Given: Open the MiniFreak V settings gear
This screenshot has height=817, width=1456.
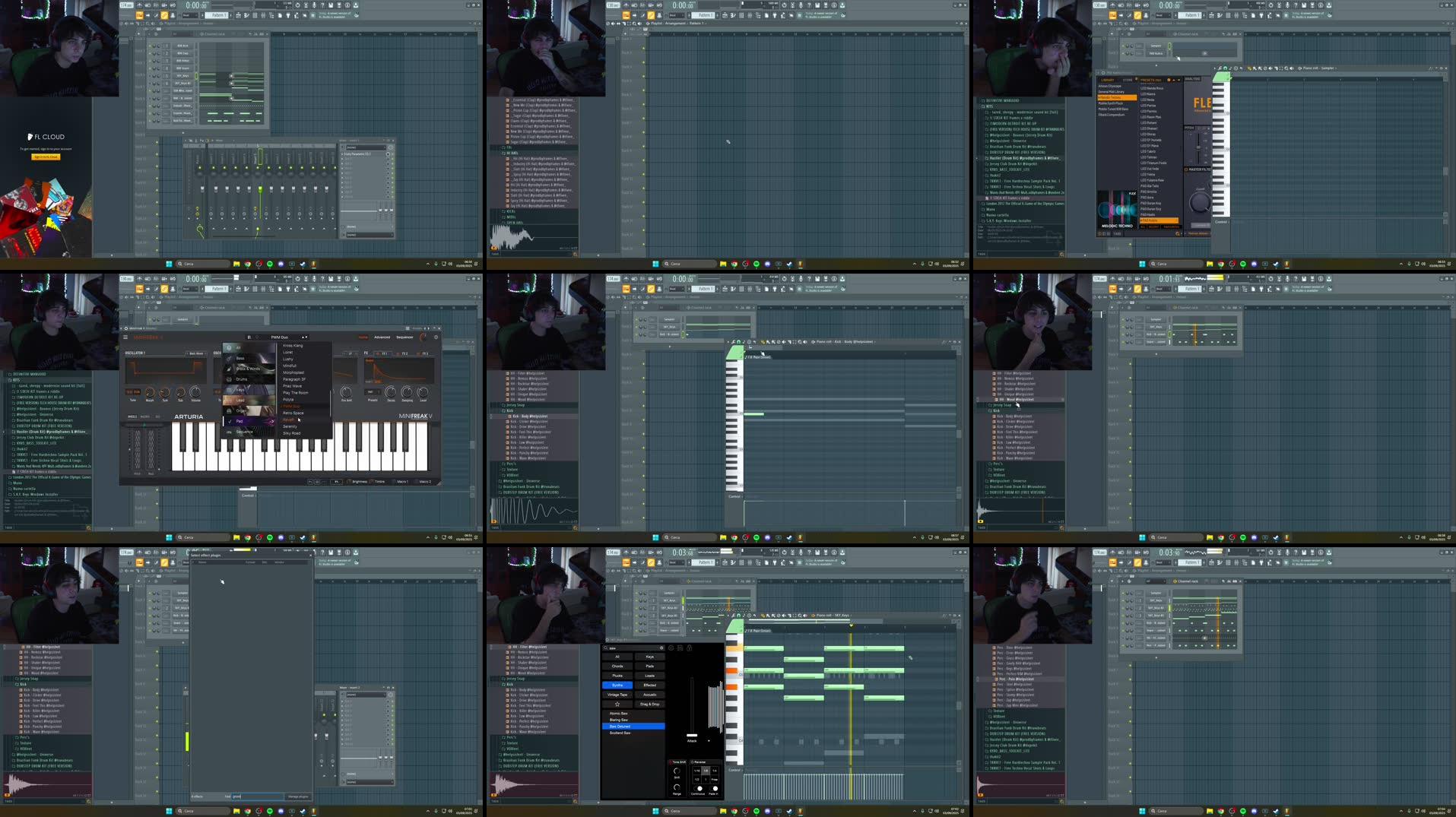Looking at the screenshot, I should click(436, 337).
